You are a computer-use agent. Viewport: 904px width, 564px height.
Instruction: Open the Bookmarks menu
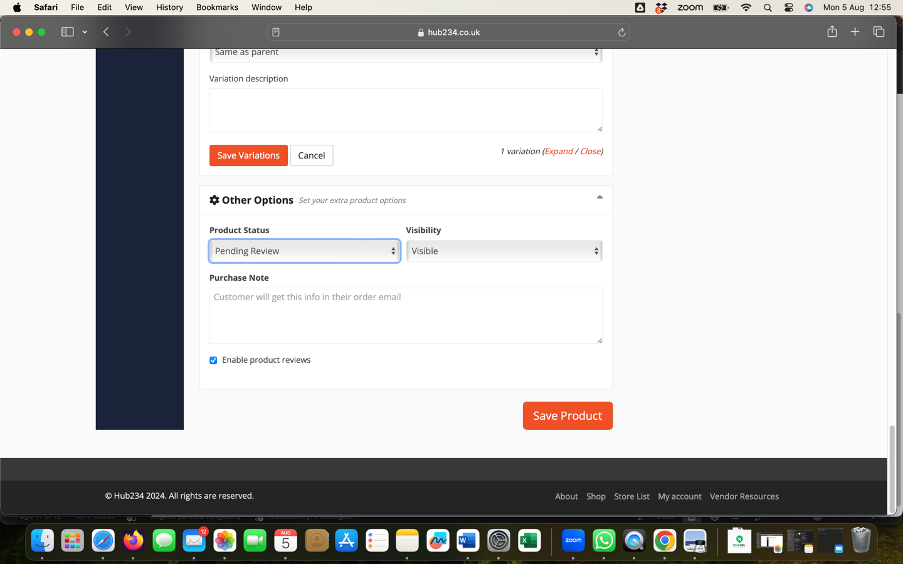click(x=217, y=7)
